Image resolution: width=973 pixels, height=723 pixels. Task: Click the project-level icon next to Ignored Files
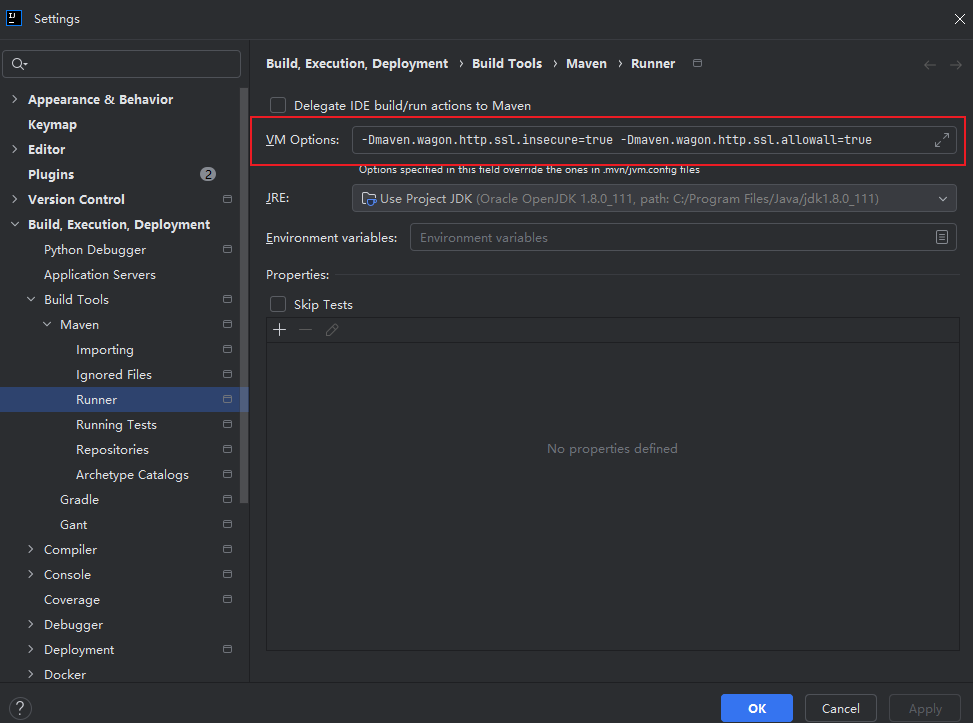click(227, 374)
